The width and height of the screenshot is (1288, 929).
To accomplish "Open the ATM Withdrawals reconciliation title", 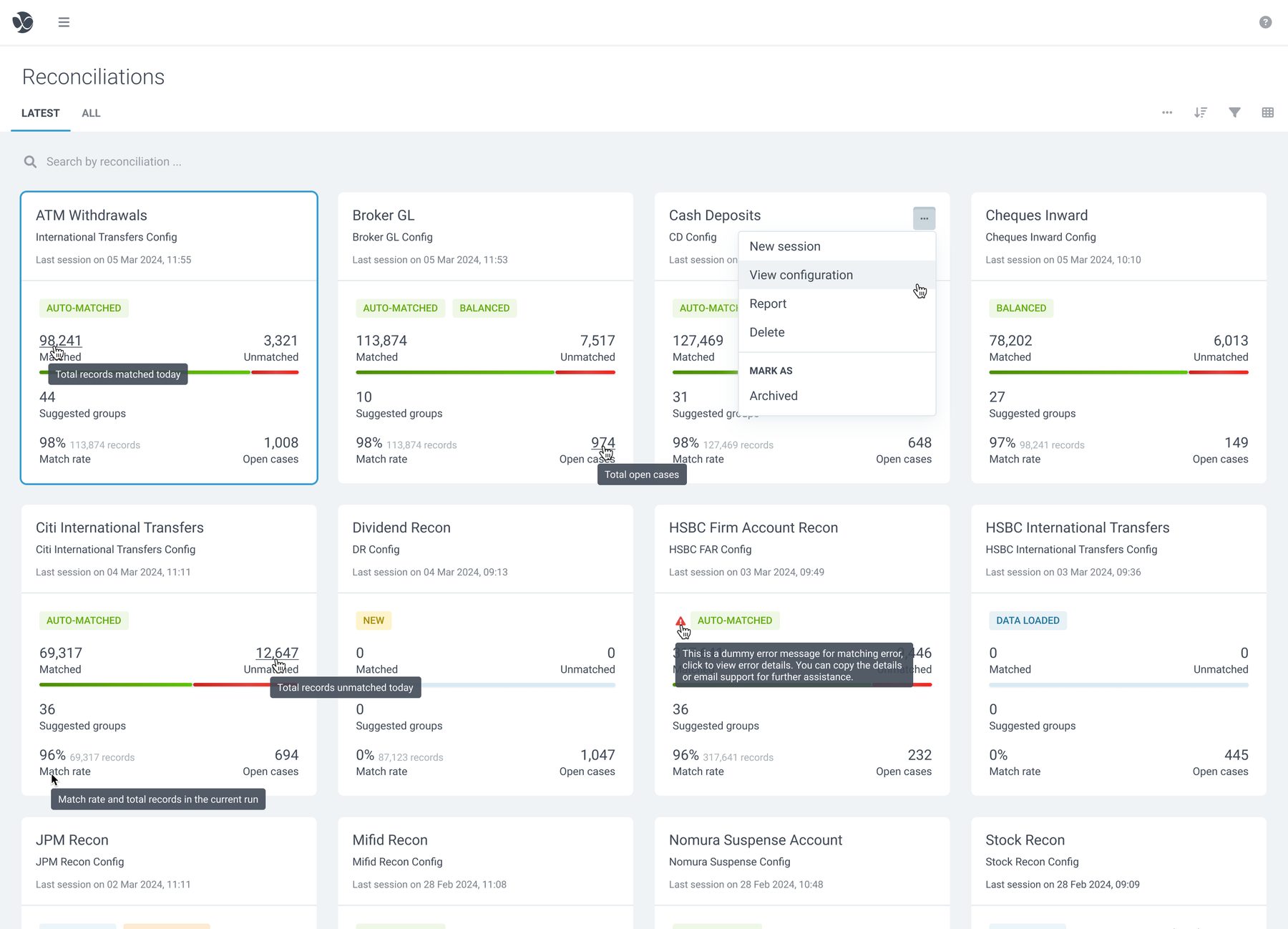I will (92, 215).
